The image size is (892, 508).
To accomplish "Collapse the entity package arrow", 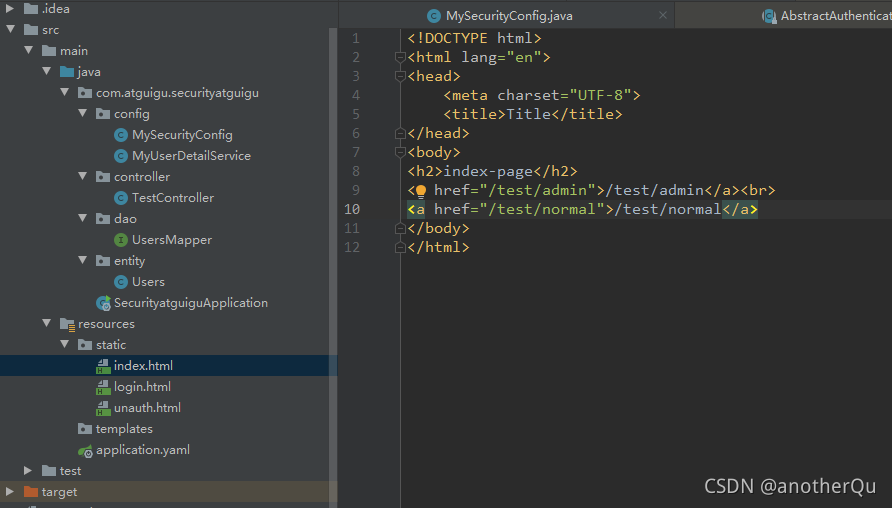I will click(x=83, y=261).
